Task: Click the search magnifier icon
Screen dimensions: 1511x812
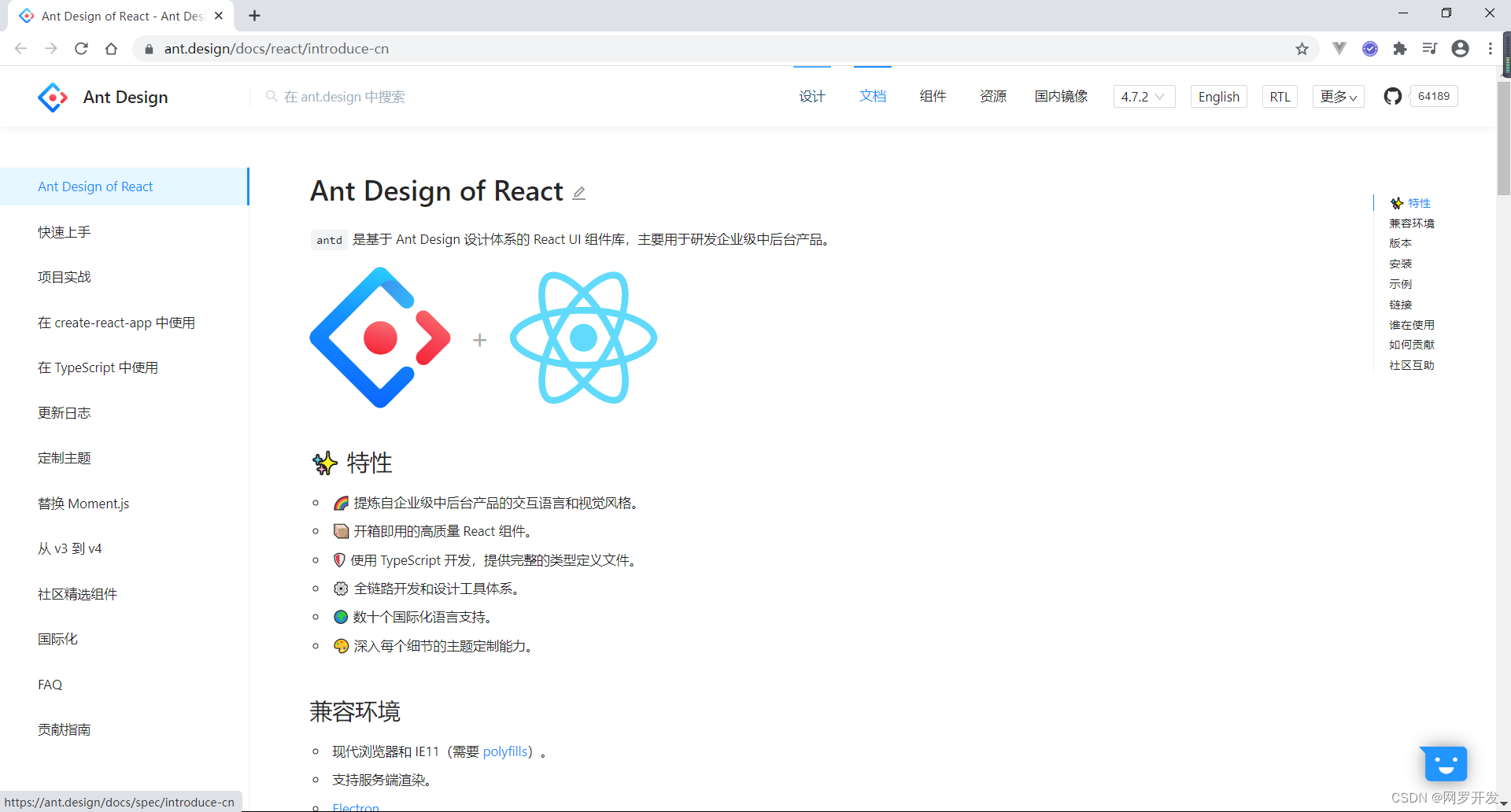Action: click(272, 96)
